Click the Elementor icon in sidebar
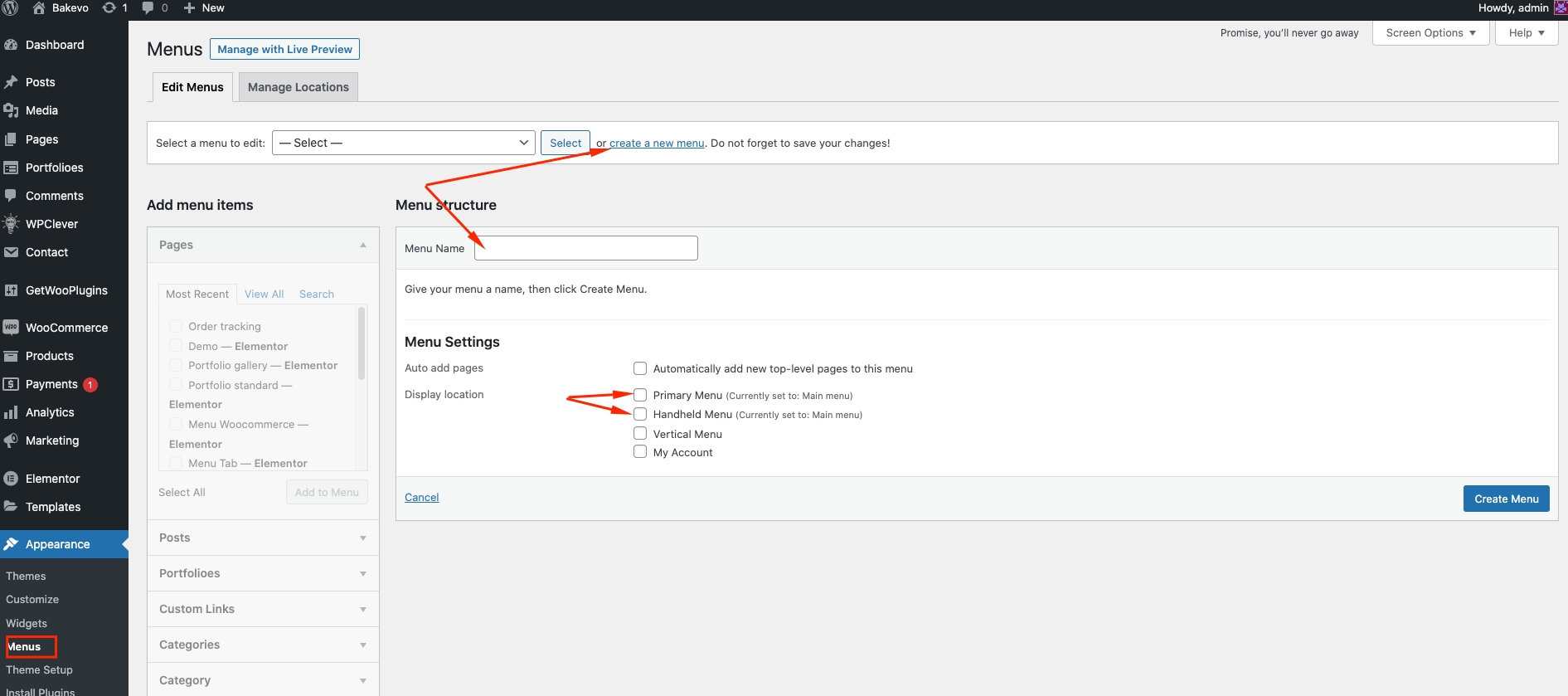This screenshot has width=1568, height=696. pos(11,479)
